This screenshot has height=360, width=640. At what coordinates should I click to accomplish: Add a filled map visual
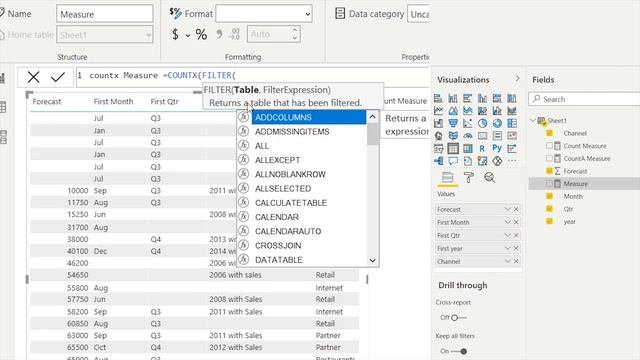pyautogui.click(x=453, y=136)
